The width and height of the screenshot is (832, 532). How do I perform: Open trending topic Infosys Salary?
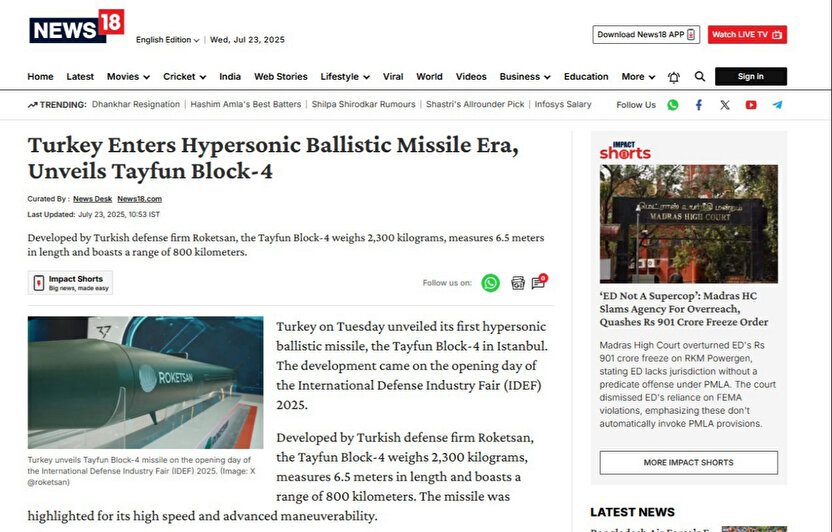pyautogui.click(x=563, y=104)
